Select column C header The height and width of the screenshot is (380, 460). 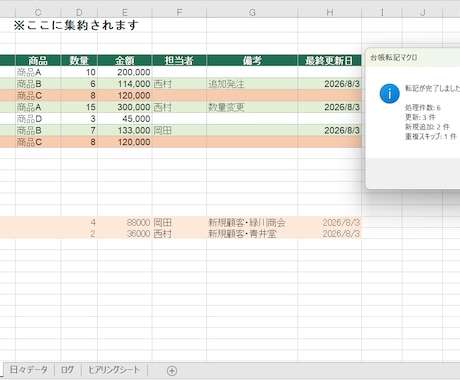click(38, 12)
